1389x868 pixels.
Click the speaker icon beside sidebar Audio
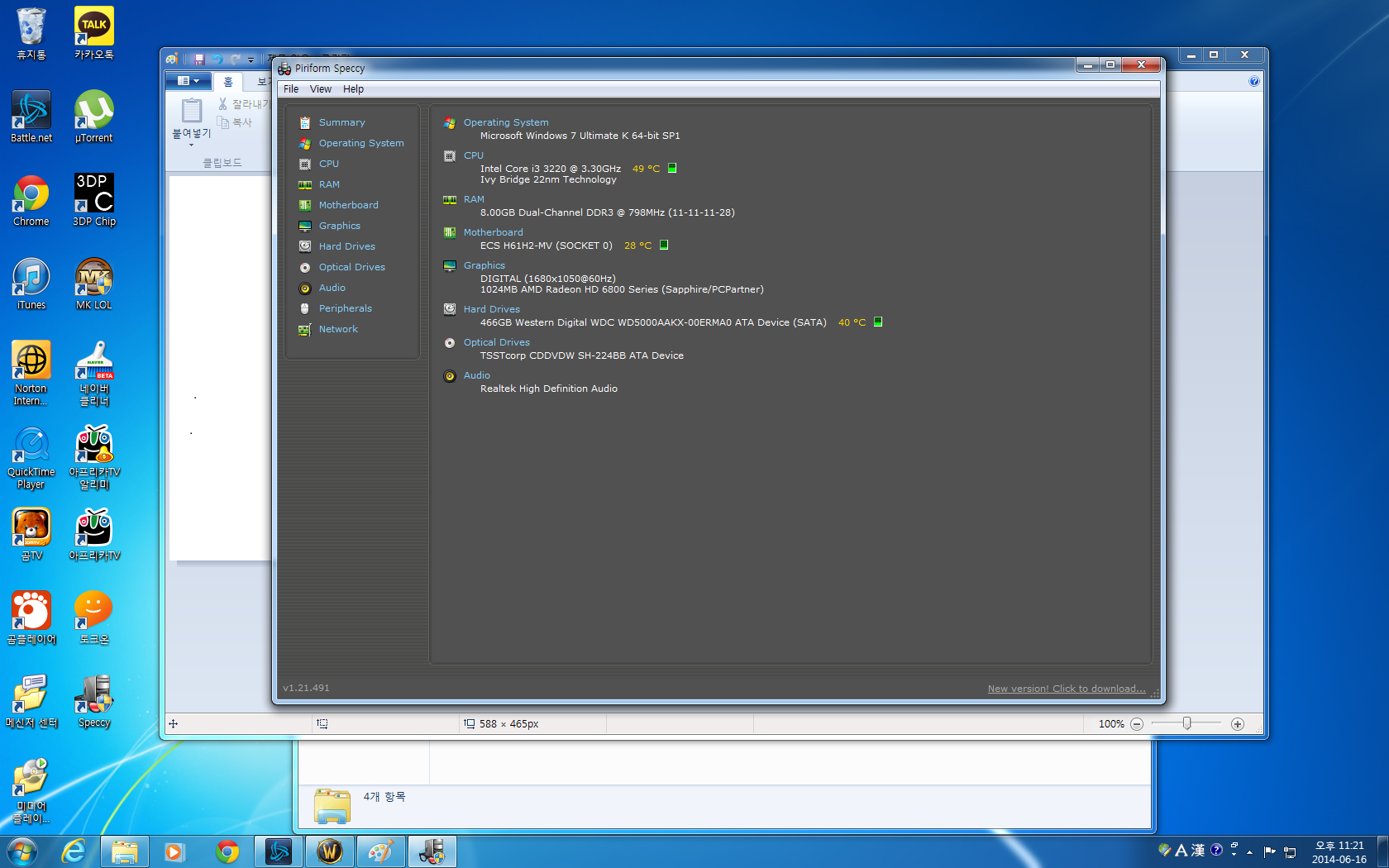pos(305,288)
